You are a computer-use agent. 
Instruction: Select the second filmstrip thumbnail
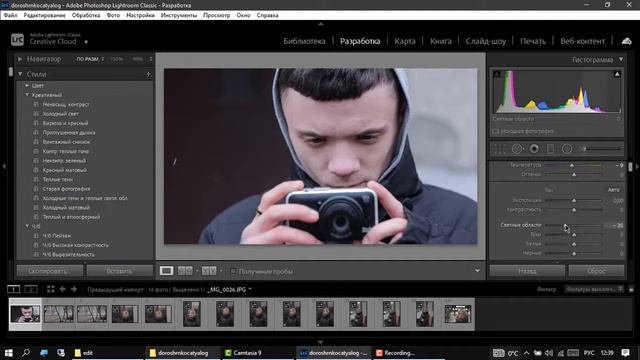coord(59,314)
